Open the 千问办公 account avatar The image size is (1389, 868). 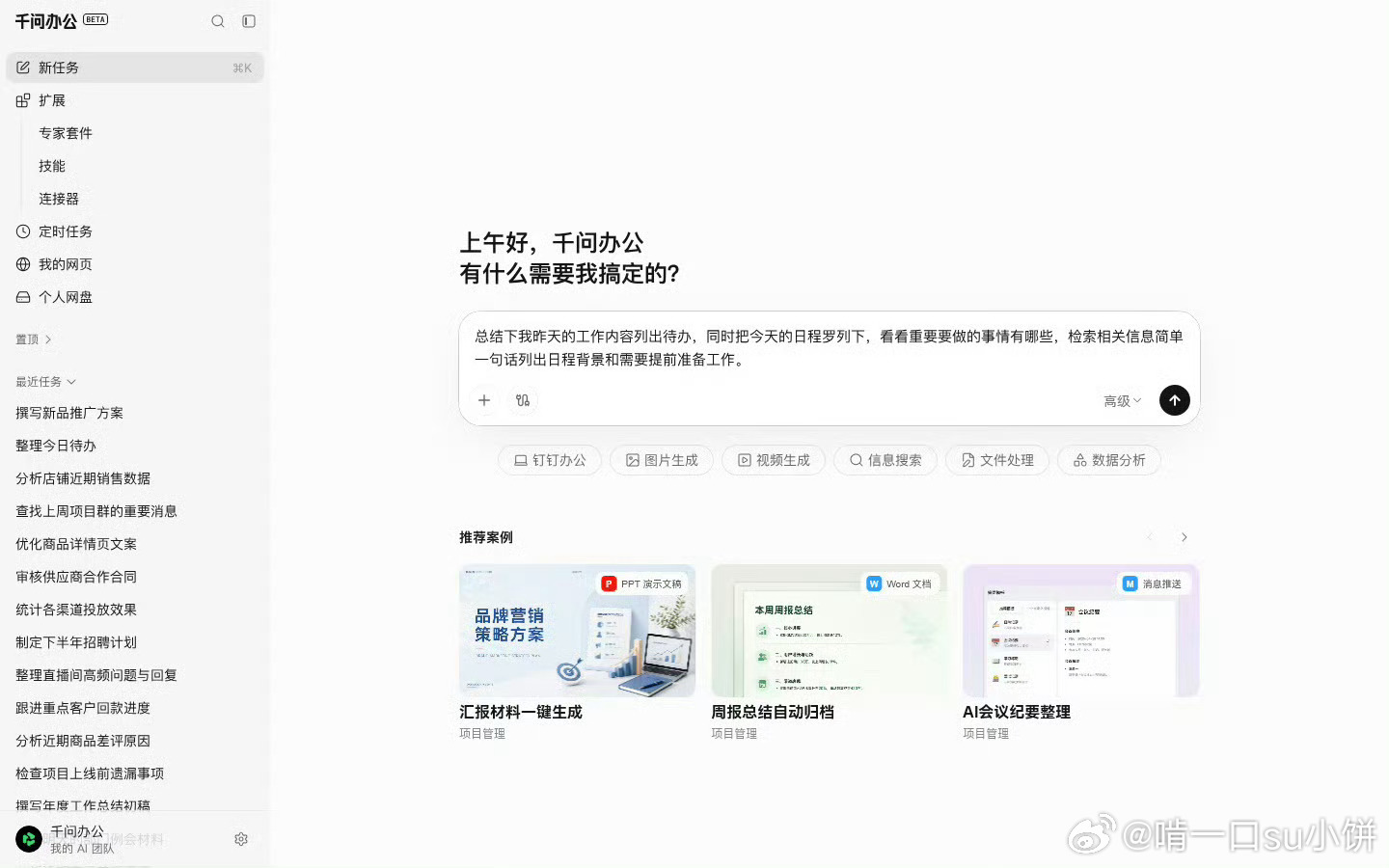coord(29,839)
